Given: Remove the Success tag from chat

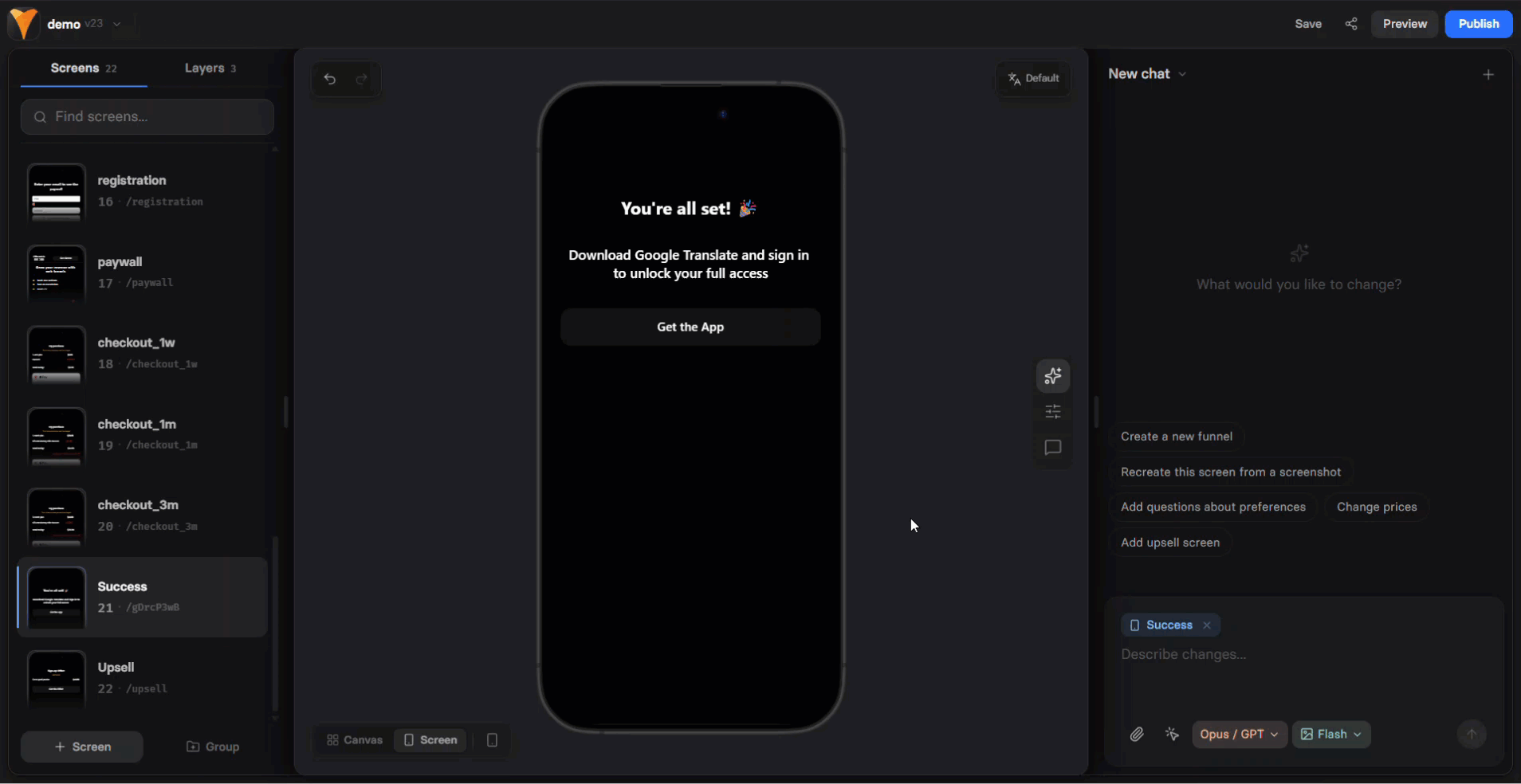Looking at the screenshot, I should (1207, 625).
